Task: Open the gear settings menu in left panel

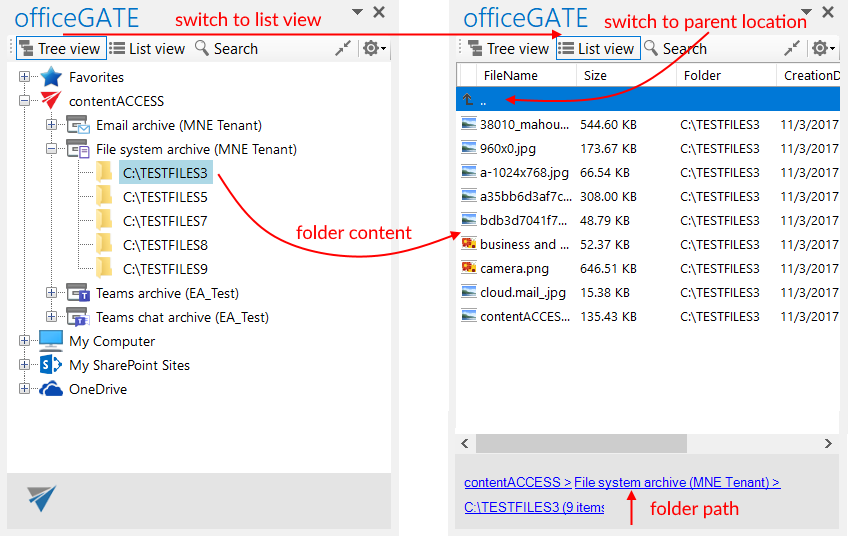Action: tap(375, 48)
